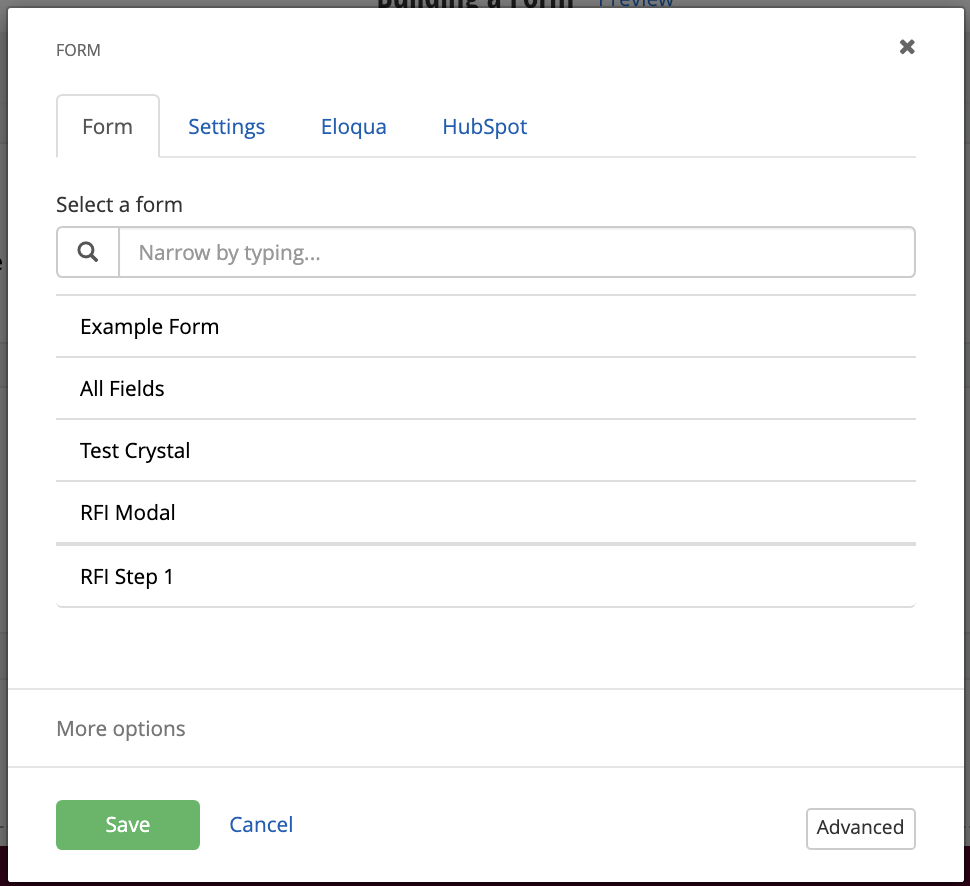Choose the RFI Step 1 form
This screenshot has height=886, width=970.
(x=127, y=577)
